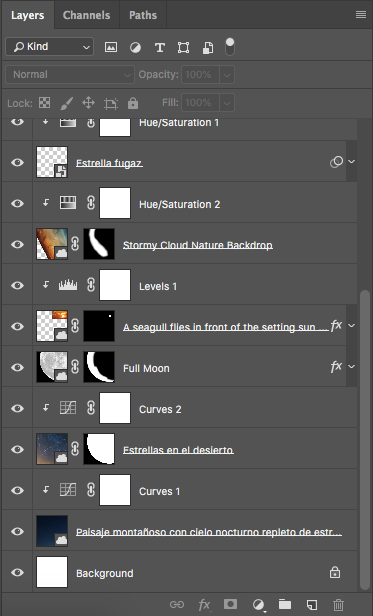Switch to the Layers tab
The image size is (373, 616).
(28, 15)
